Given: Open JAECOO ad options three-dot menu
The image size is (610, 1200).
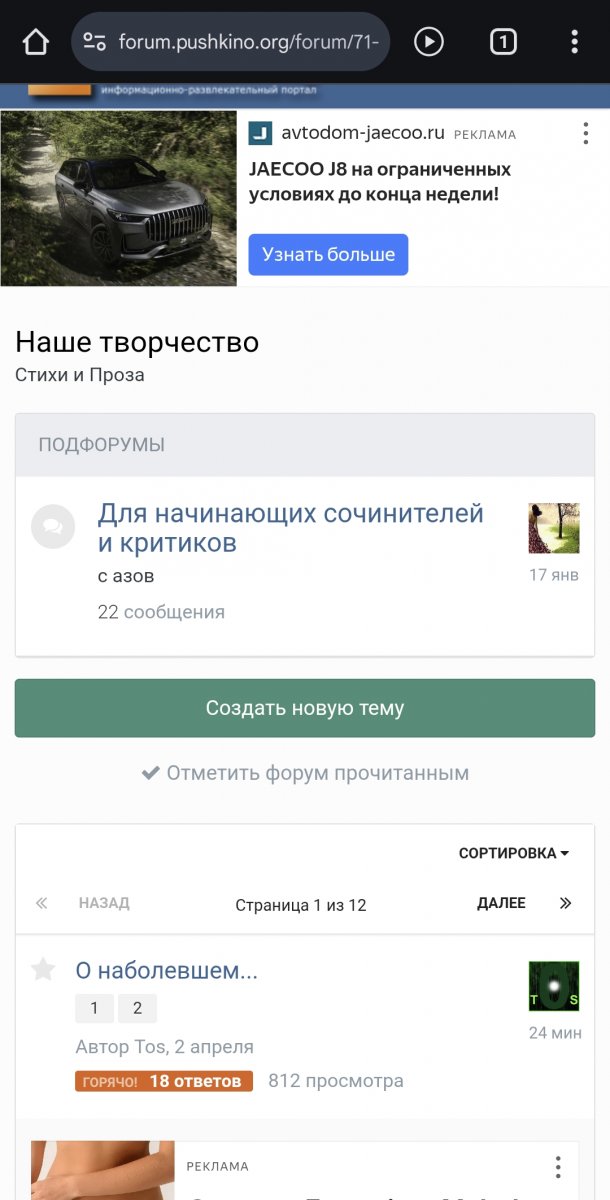Looking at the screenshot, I should point(586,134).
